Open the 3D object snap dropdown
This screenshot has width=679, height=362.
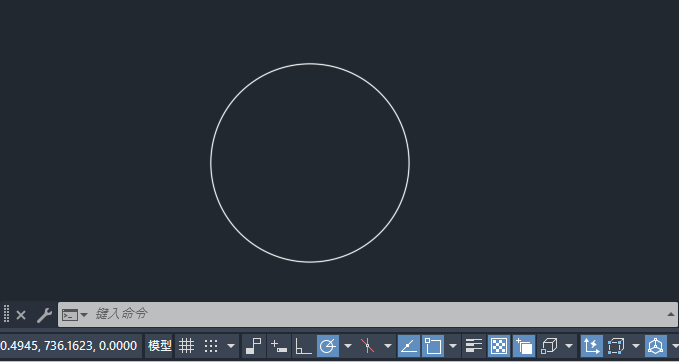(569, 346)
